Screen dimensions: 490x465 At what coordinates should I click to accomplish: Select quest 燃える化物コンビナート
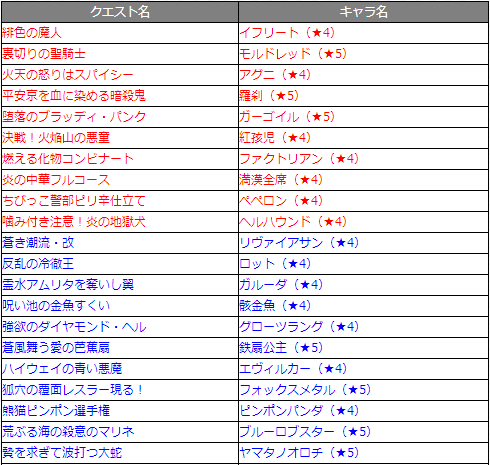click(x=68, y=159)
